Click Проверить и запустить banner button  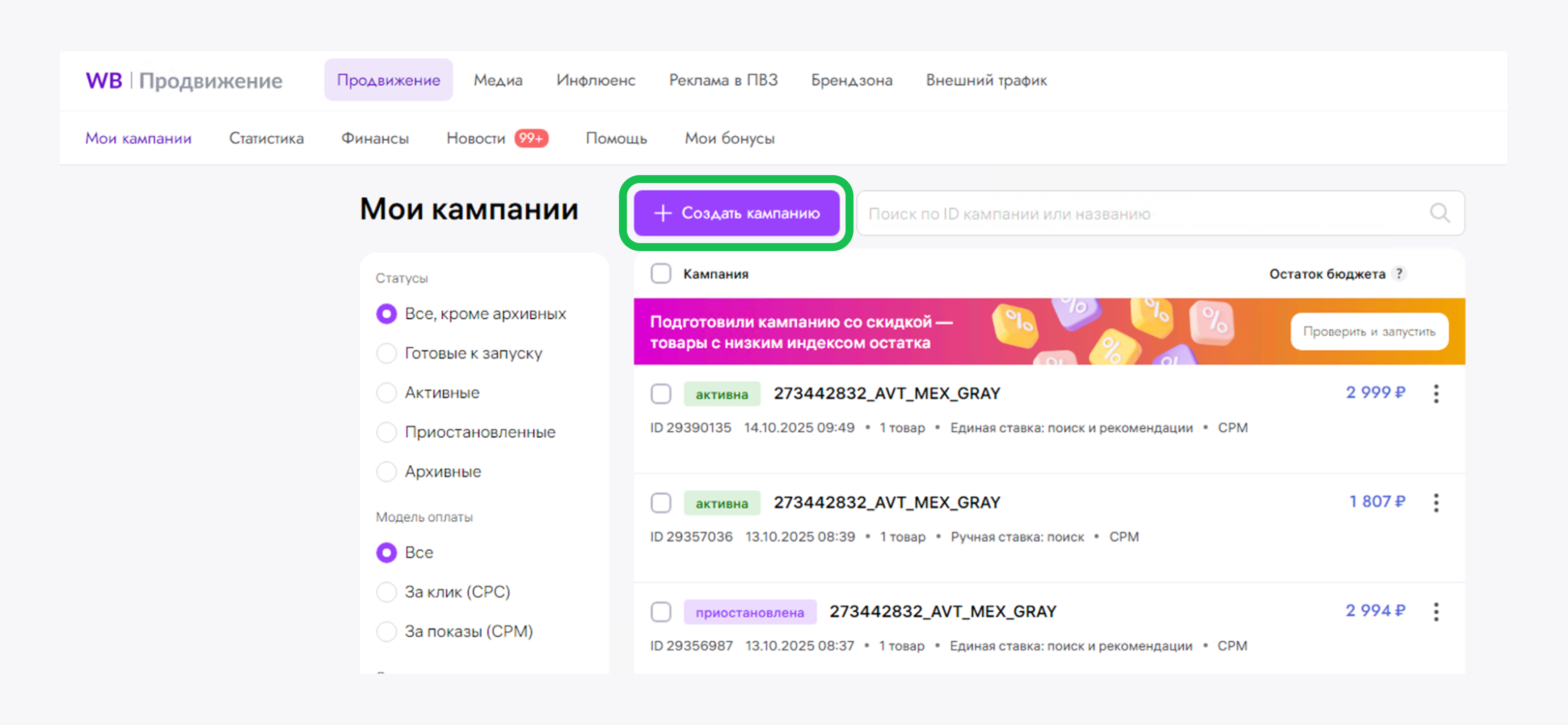[x=1369, y=331]
